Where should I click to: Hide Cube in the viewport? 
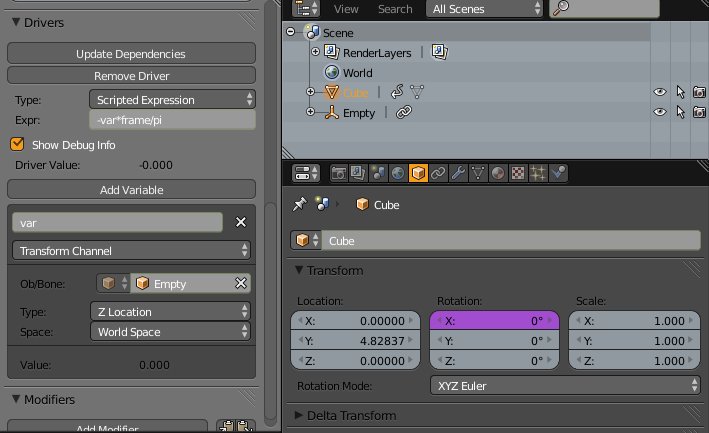pyautogui.click(x=660, y=92)
